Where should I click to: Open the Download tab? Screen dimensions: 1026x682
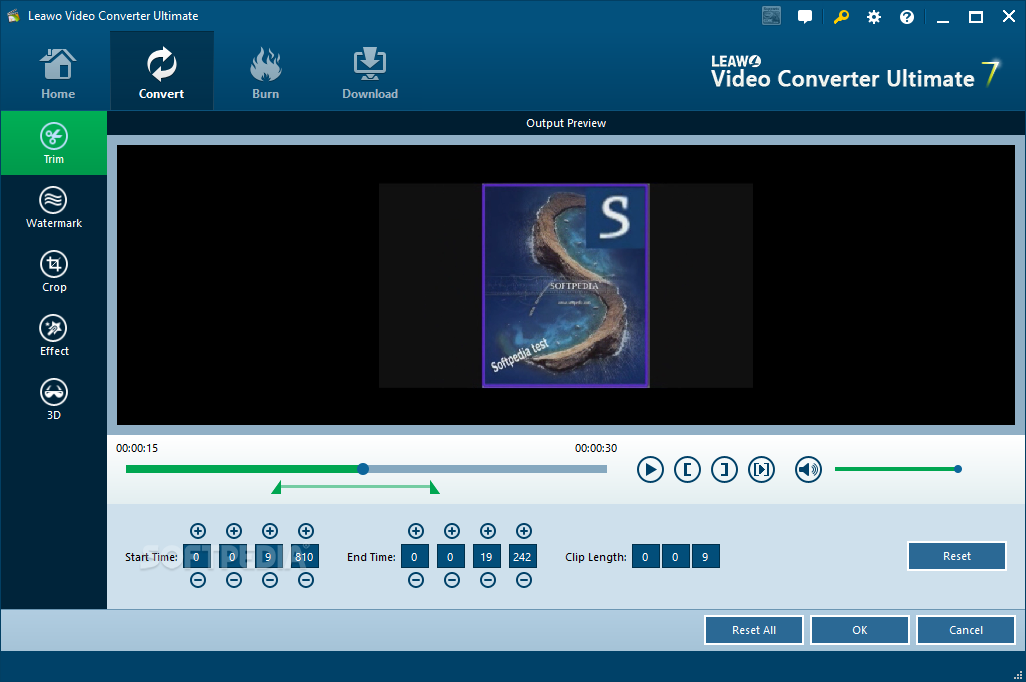point(370,73)
